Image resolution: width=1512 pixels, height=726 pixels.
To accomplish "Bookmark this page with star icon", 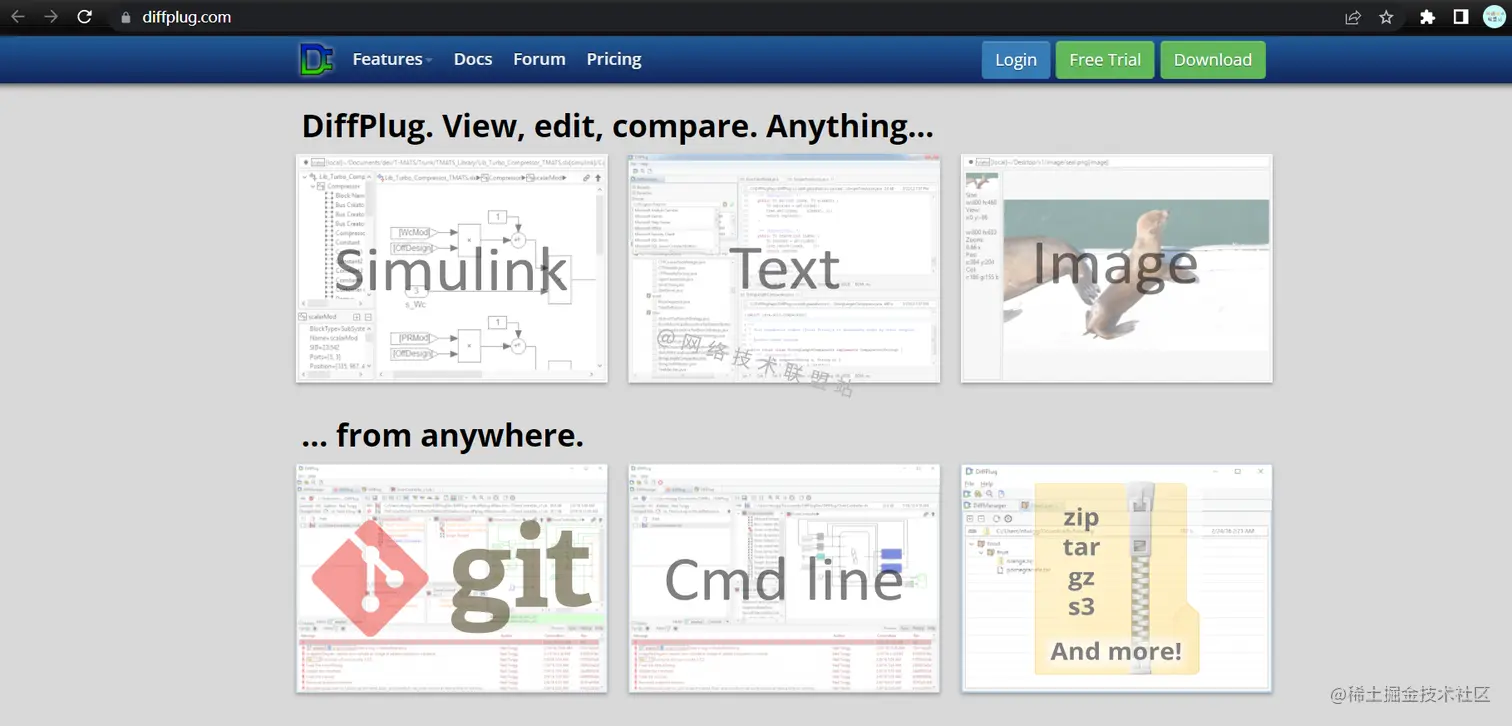I will click(1386, 17).
